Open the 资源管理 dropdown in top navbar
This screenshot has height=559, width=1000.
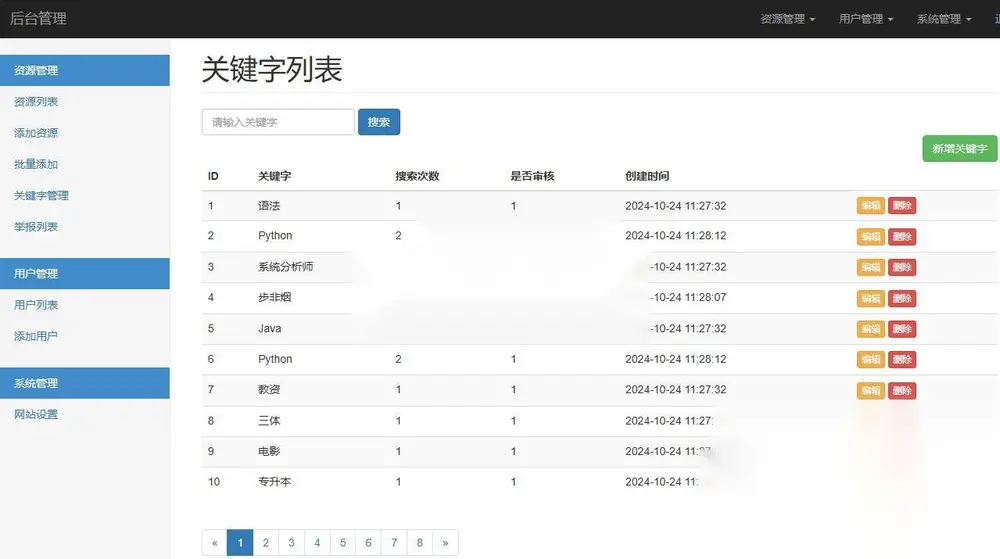click(788, 19)
